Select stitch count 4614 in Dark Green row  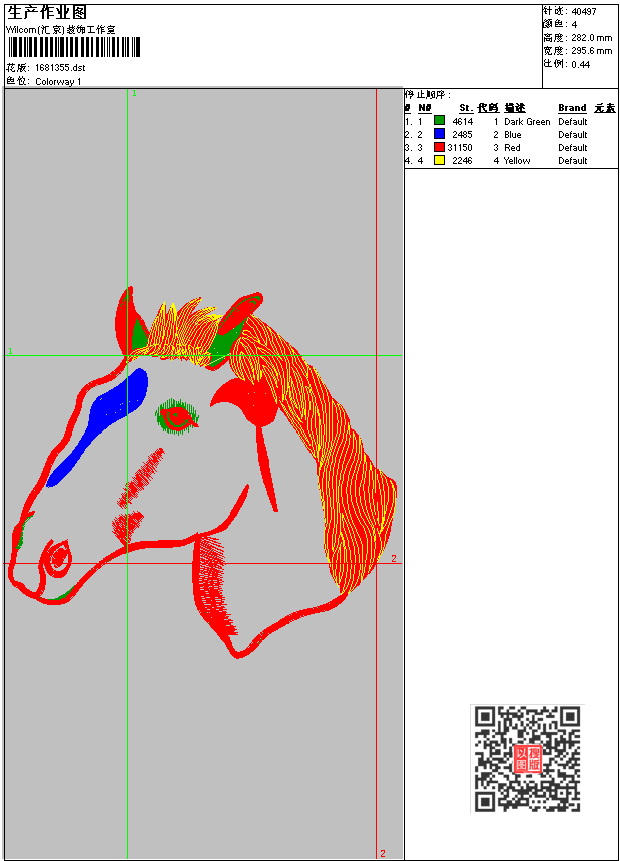point(462,121)
